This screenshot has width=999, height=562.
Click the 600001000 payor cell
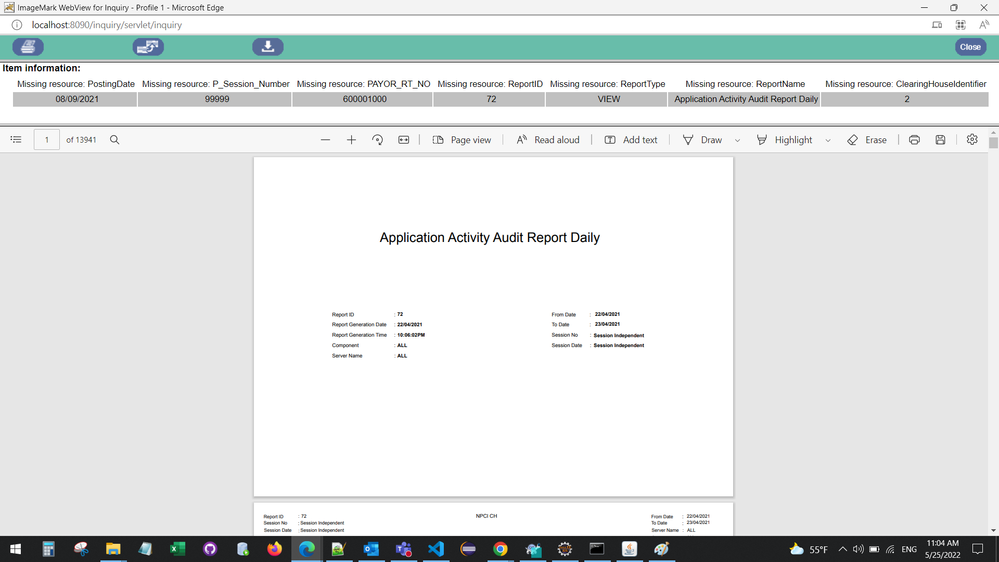(x=363, y=99)
